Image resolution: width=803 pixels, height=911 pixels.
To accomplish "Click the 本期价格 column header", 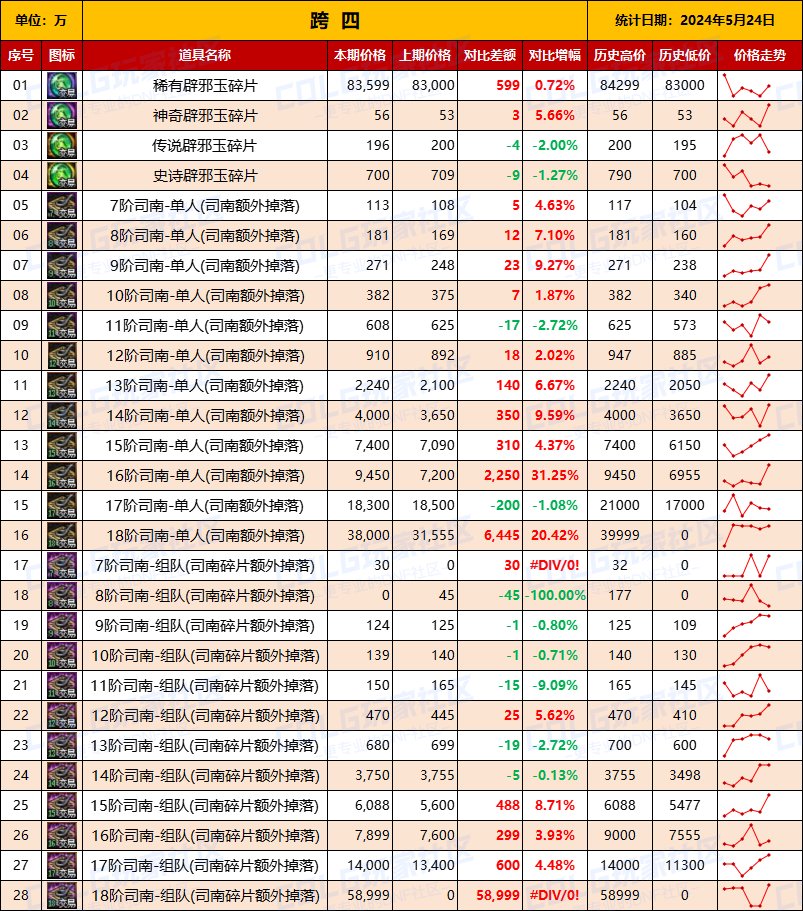I will 360,55.
